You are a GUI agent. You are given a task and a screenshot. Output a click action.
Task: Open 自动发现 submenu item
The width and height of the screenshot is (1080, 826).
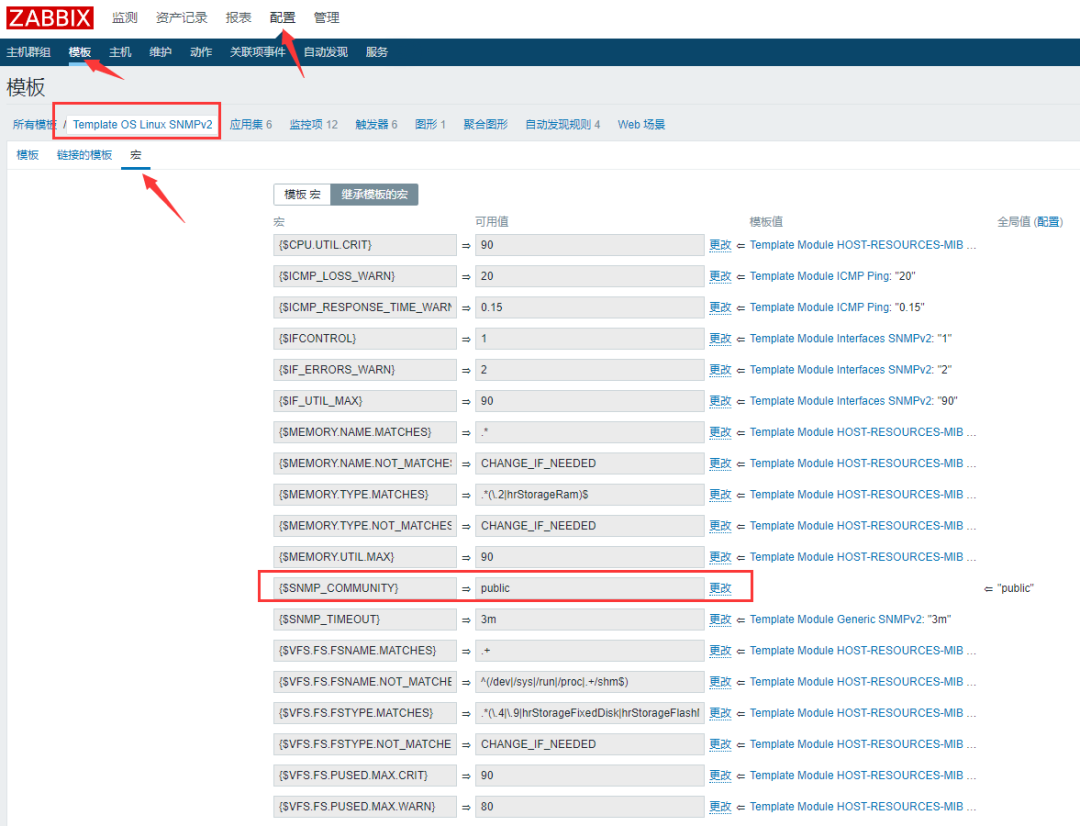coord(326,52)
